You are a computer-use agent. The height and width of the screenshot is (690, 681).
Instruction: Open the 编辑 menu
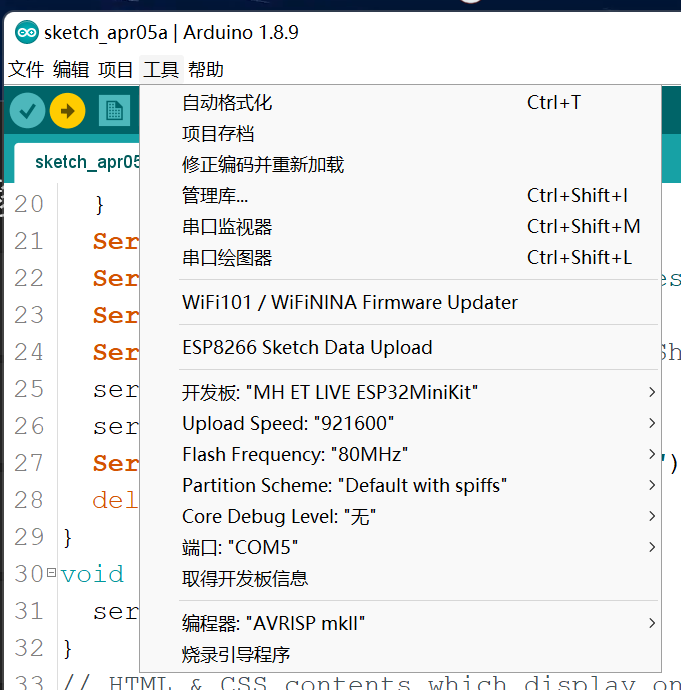point(71,69)
